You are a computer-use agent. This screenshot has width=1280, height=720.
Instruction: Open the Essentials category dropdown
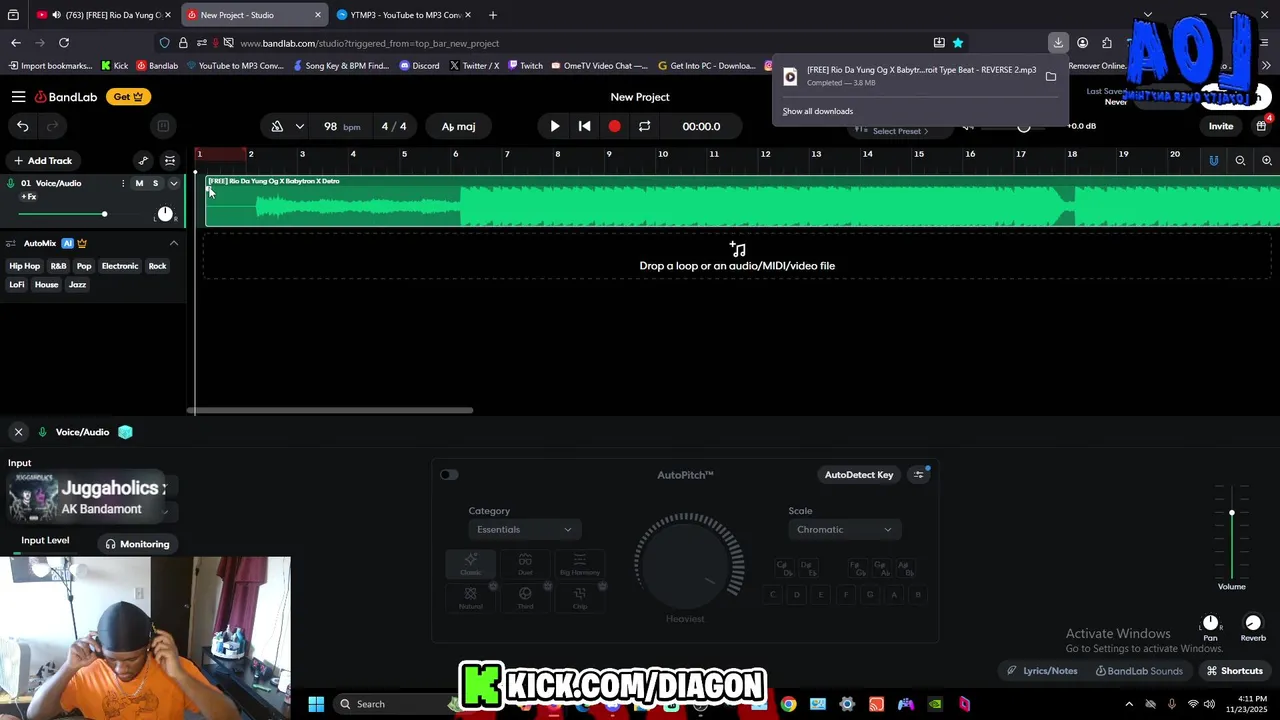(524, 530)
